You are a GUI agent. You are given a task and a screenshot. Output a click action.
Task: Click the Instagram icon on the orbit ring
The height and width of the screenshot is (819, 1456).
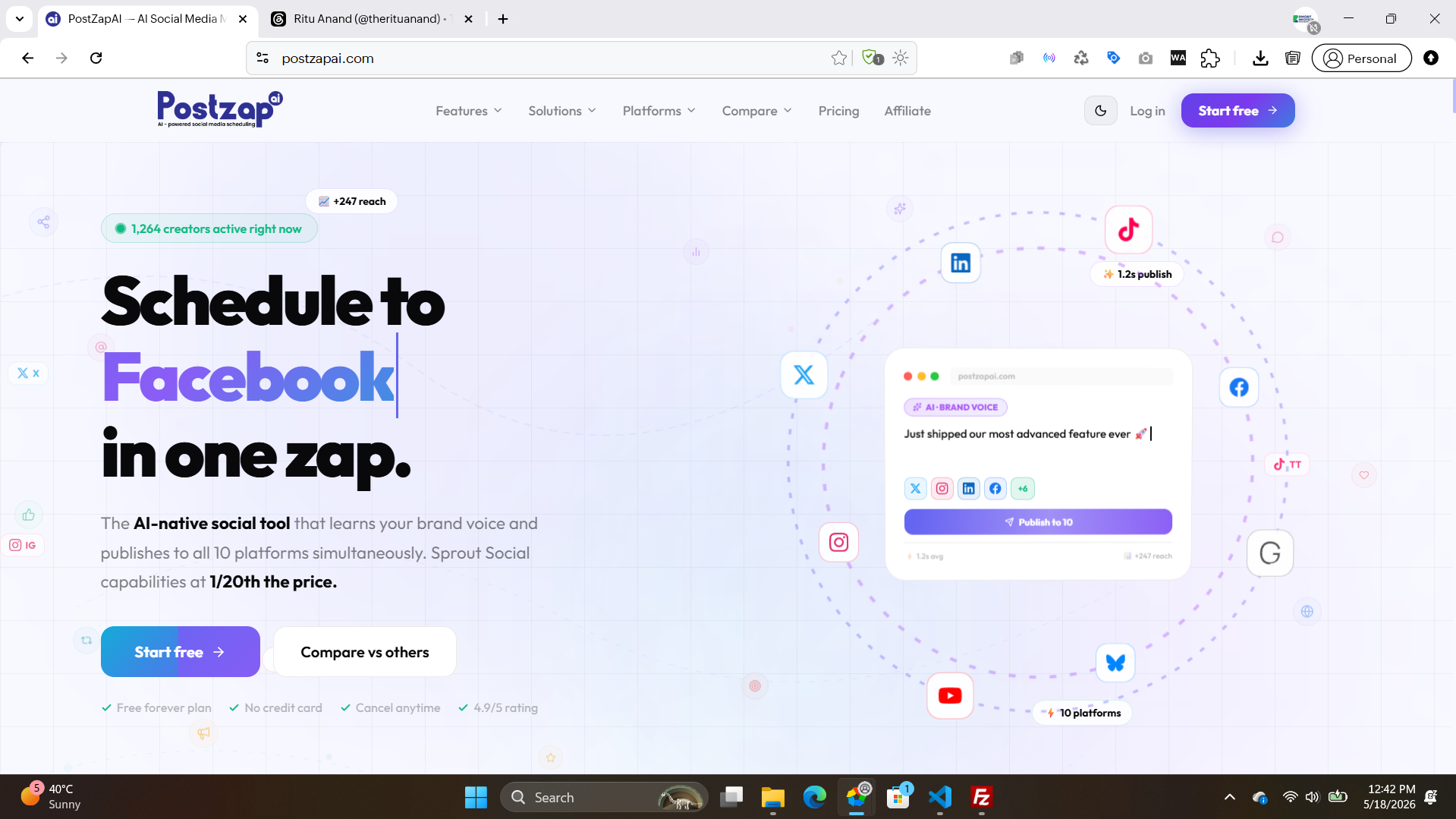[838, 542]
